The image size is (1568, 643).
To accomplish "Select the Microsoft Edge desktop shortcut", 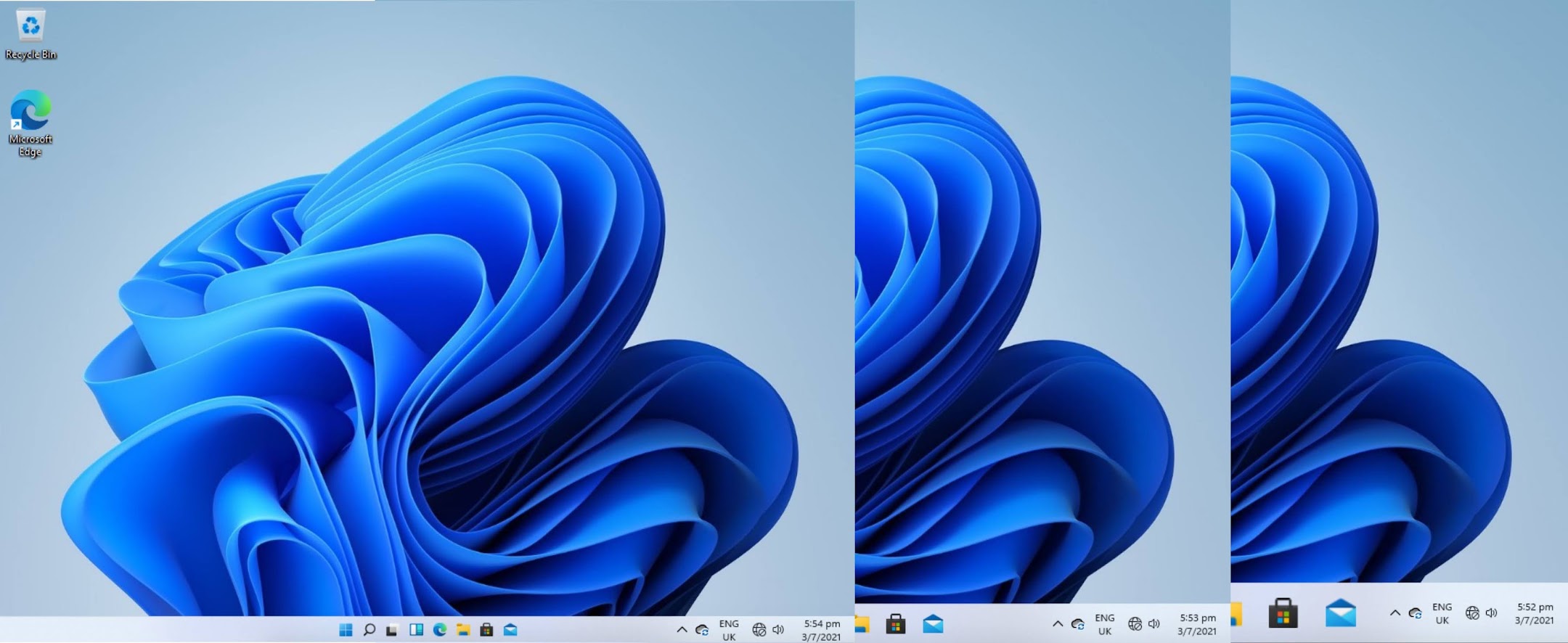I will [x=30, y=123].
